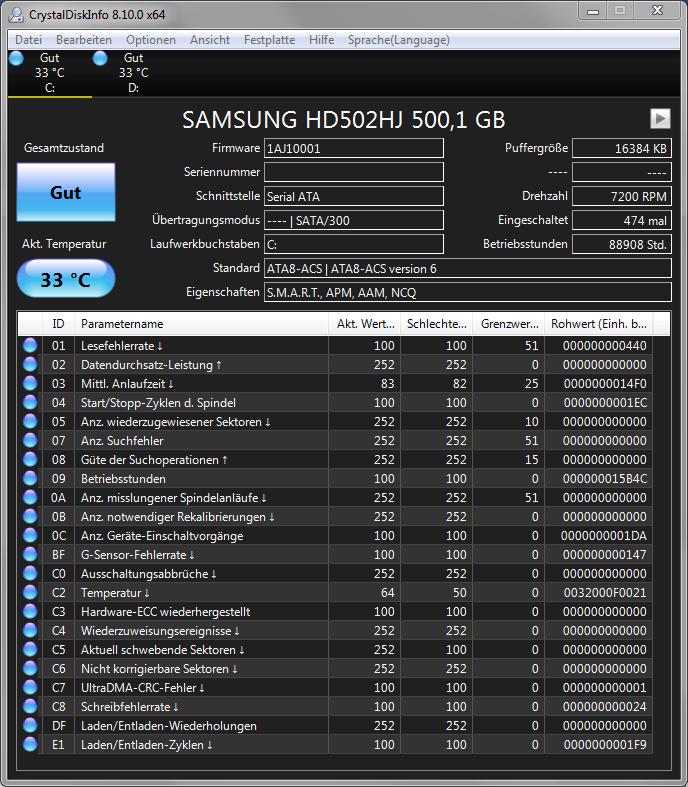Click status icon of Start/Stopp-Zyklen row
This screenshot has height=787, width=688.
30,403
